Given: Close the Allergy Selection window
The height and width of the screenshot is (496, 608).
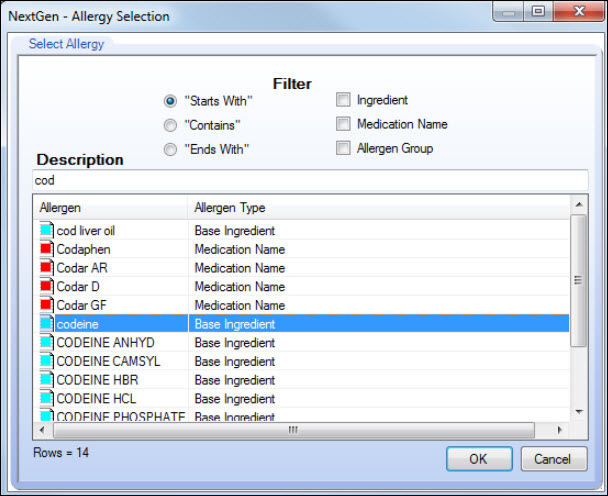Looking at the screenshot, I should (x=579, y=11).
